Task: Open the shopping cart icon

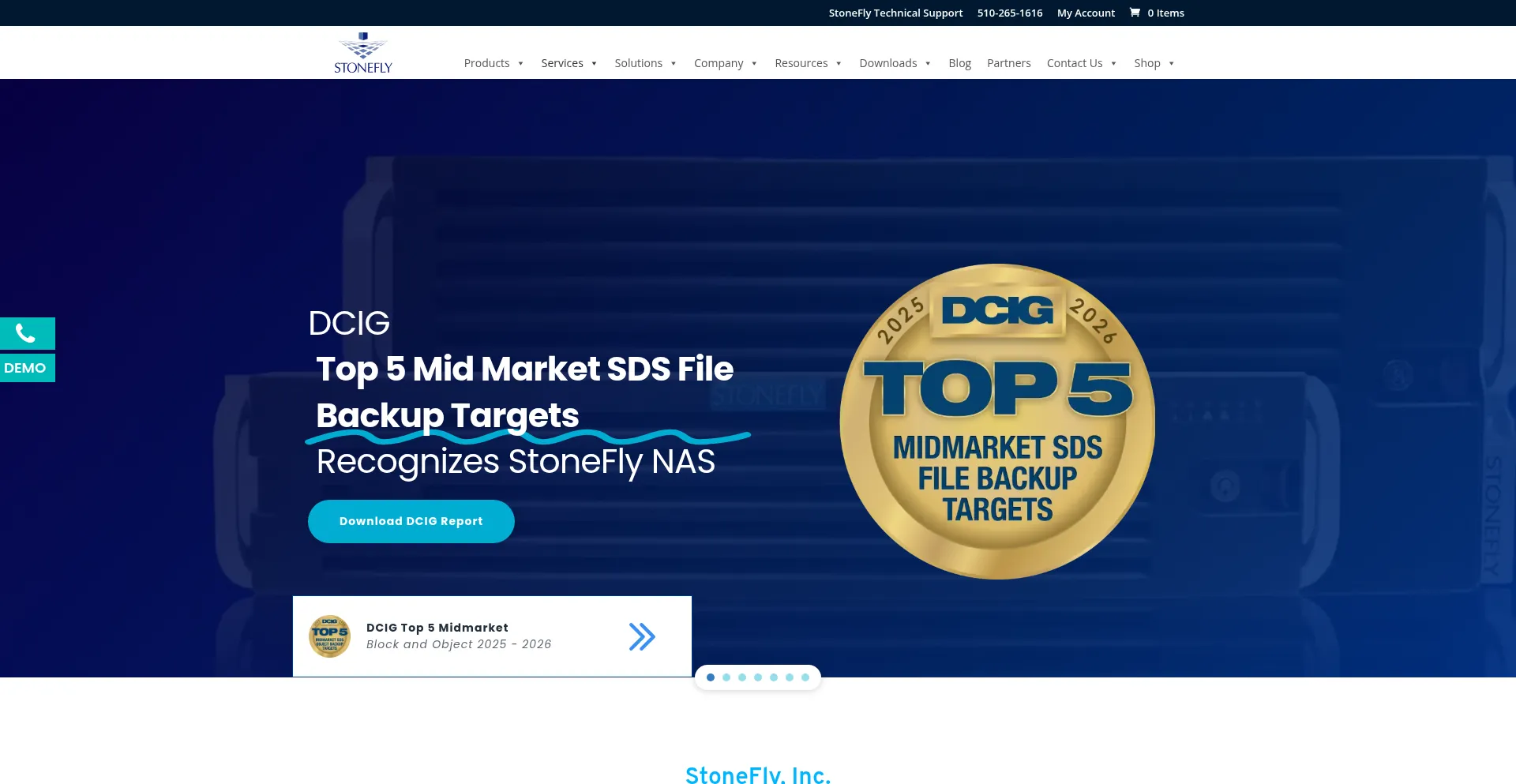Action: pos(1135,13)
